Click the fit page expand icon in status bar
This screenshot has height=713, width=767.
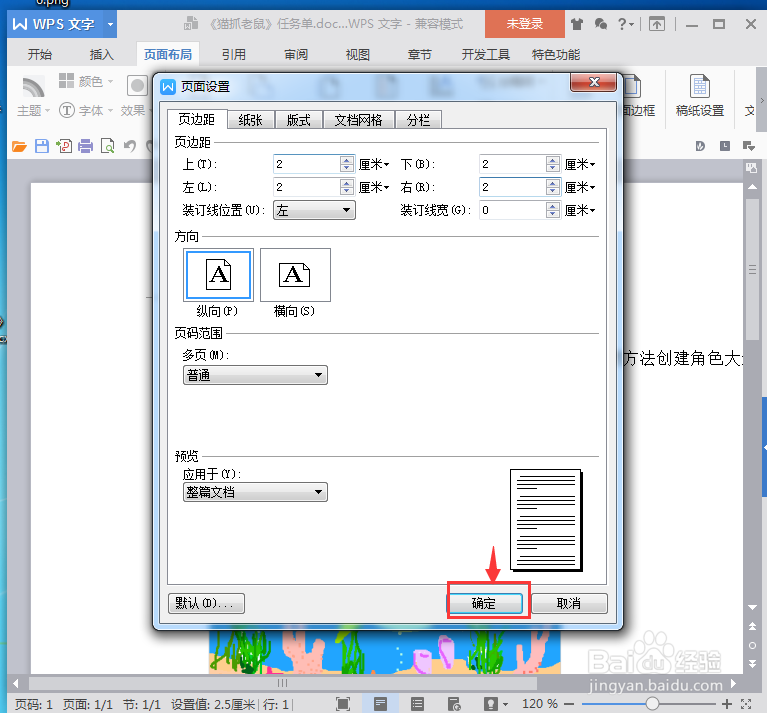(746, 704)
